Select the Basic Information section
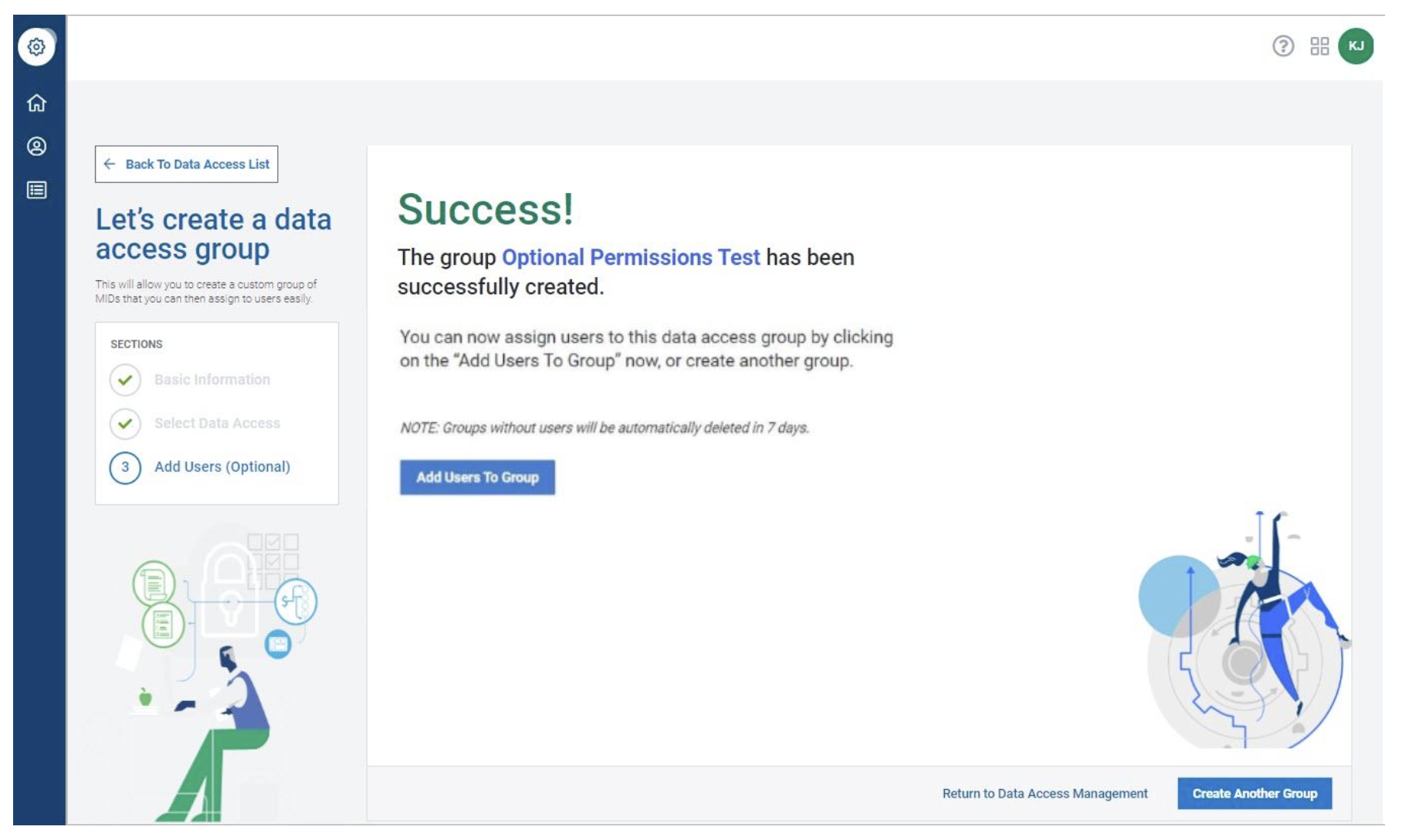This screenshot has width=1402, height=840. point(212,380)
